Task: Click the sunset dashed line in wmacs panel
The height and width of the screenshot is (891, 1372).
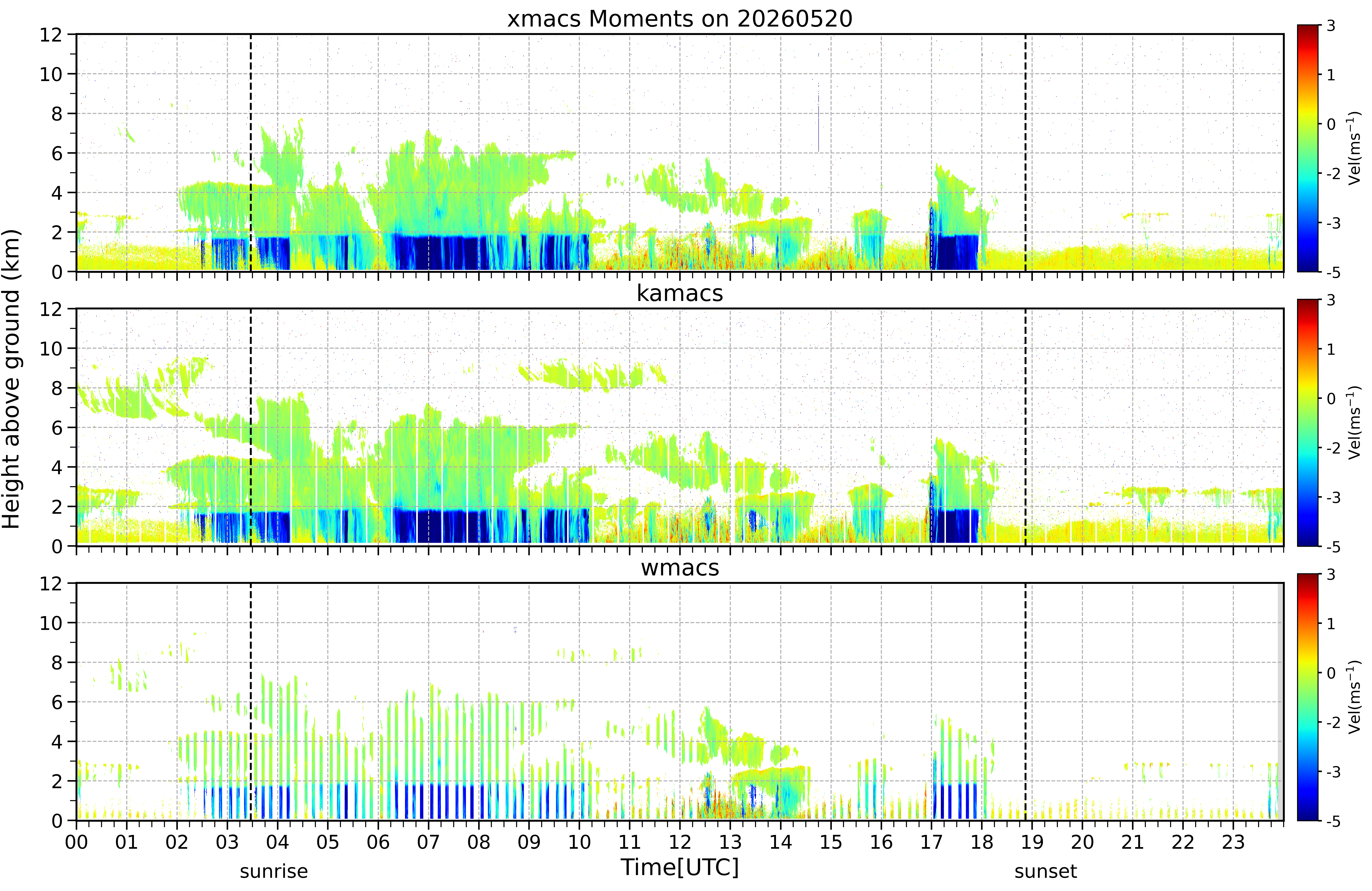Action: [x=1026, y=702]
